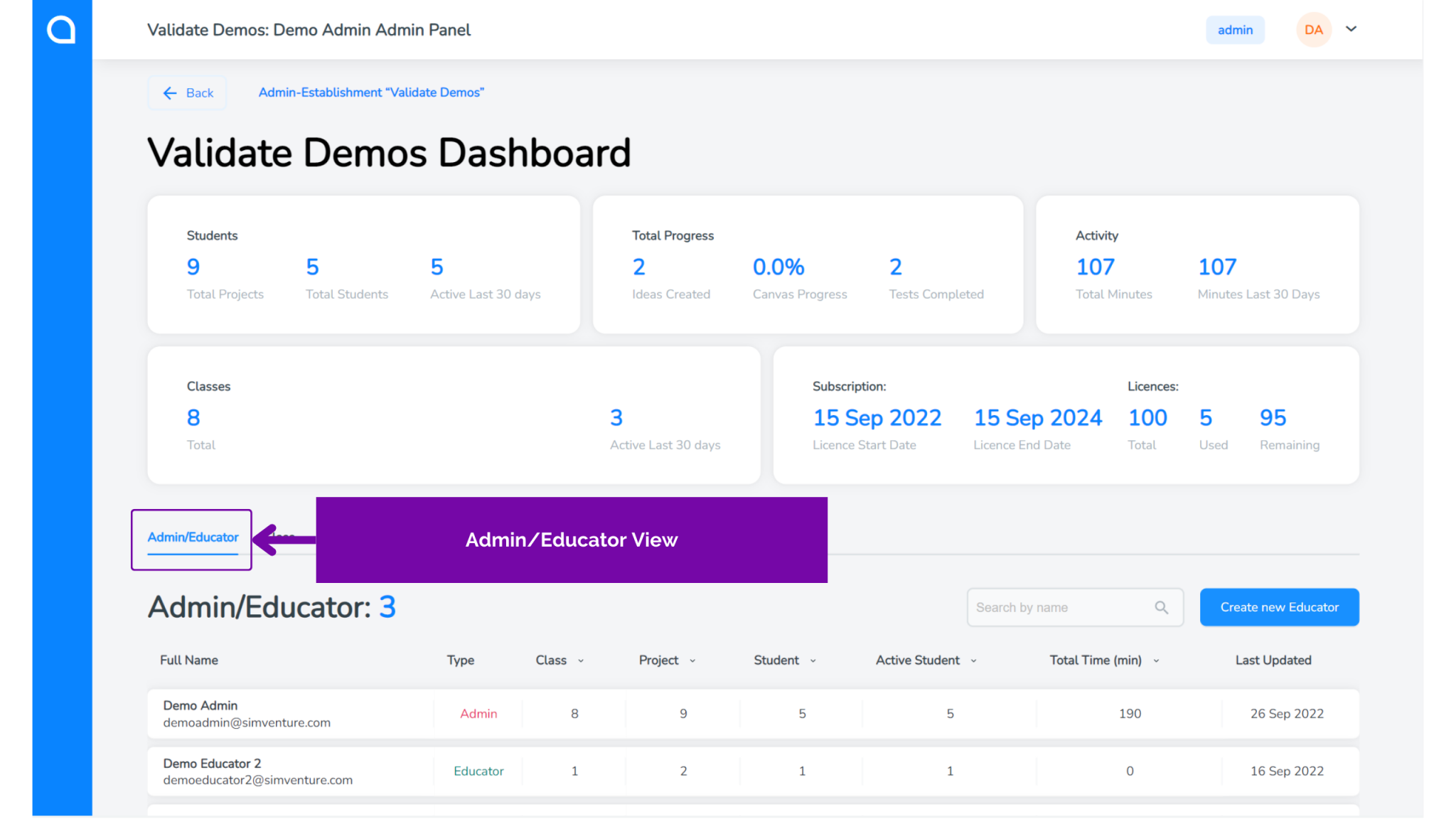The height and width of the screenshot is (819, 1456).
Task: Open the Active Student sort dropdown
Action: click(973, 660)
